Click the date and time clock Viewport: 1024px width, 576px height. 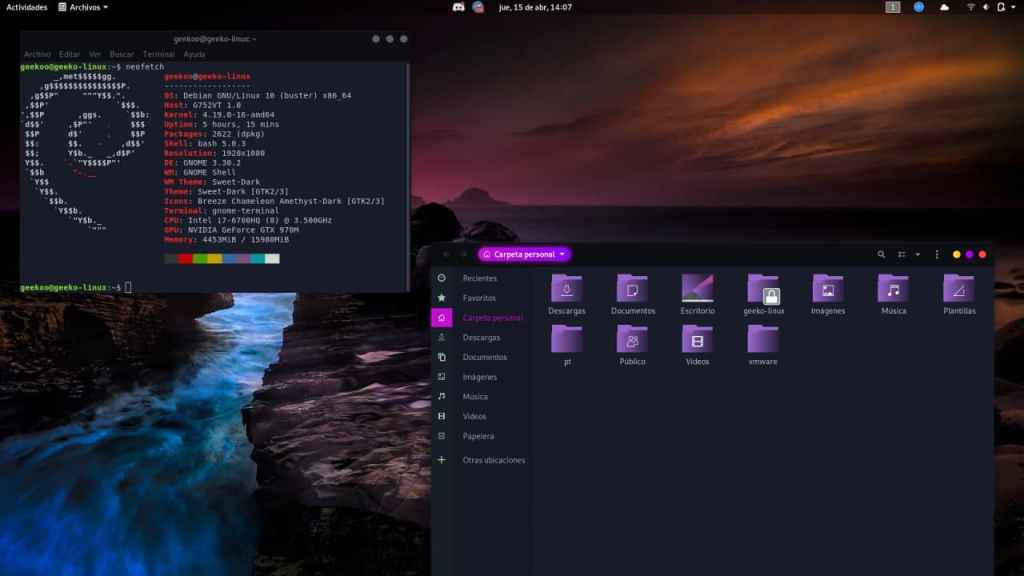(535, 7)
